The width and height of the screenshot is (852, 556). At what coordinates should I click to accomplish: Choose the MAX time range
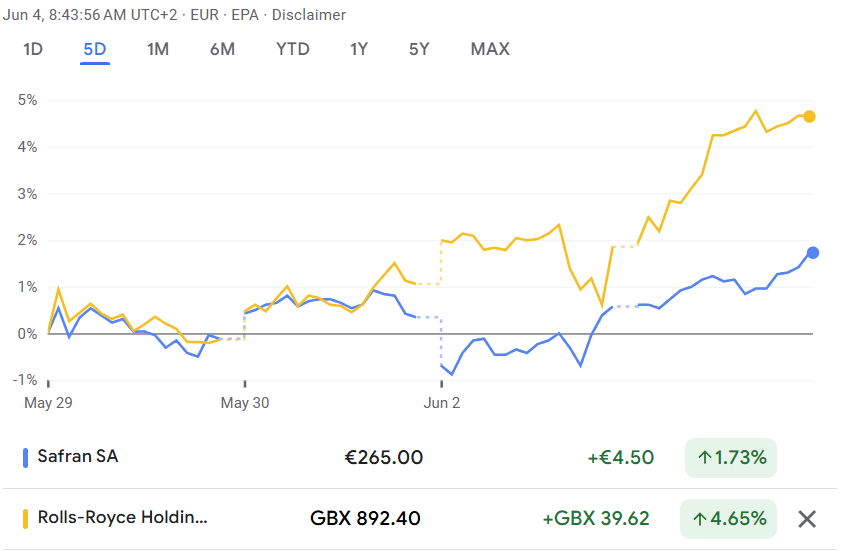click(x=490, y=49)
